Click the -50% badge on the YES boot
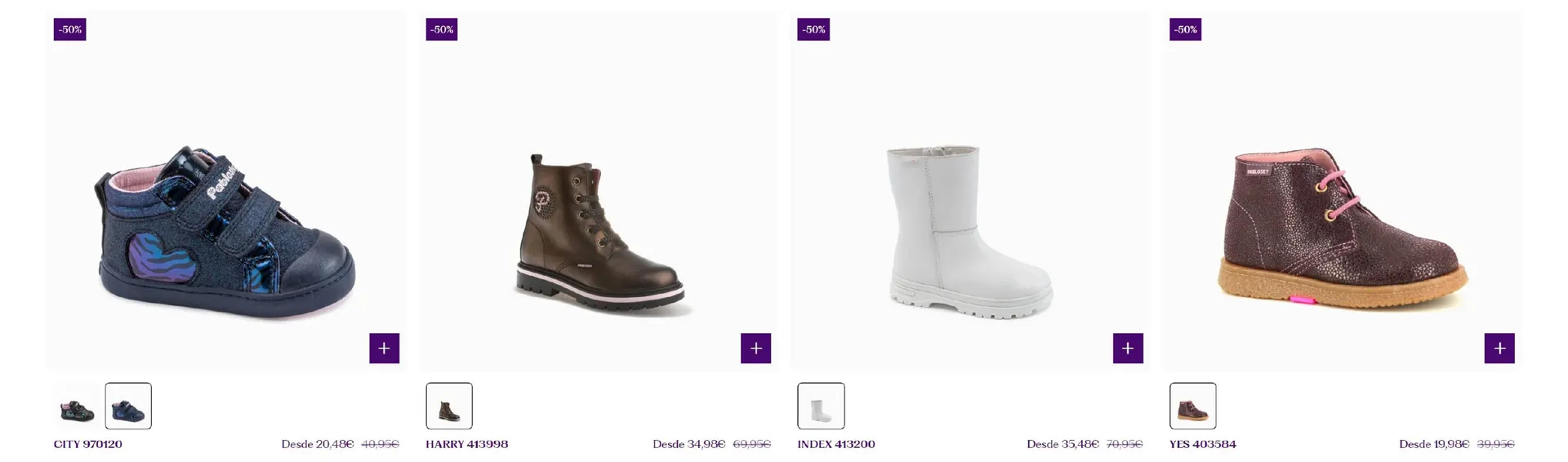 [x=1185, y=29]
